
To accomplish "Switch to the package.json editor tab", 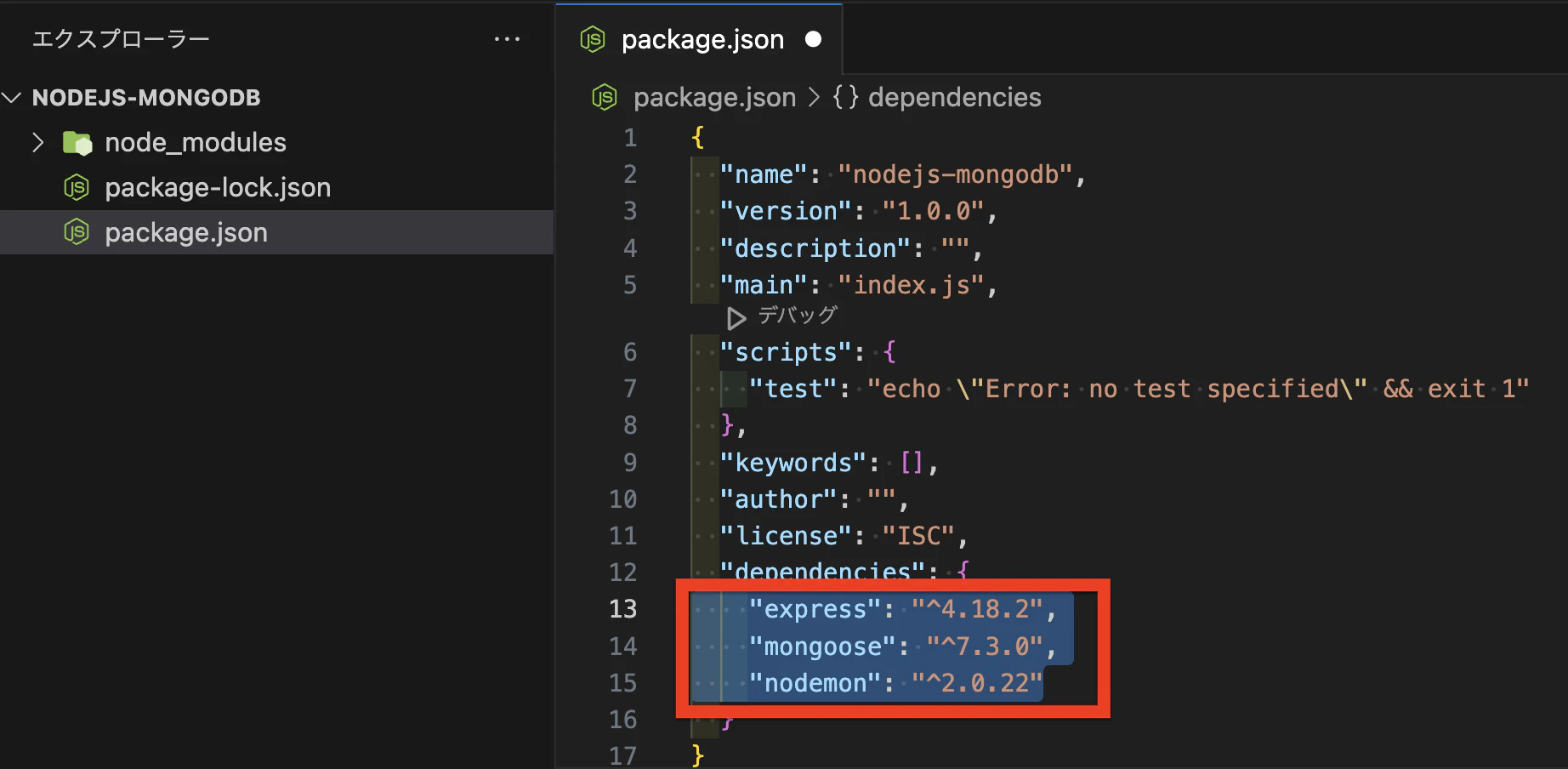I will (x=699, y=39).
